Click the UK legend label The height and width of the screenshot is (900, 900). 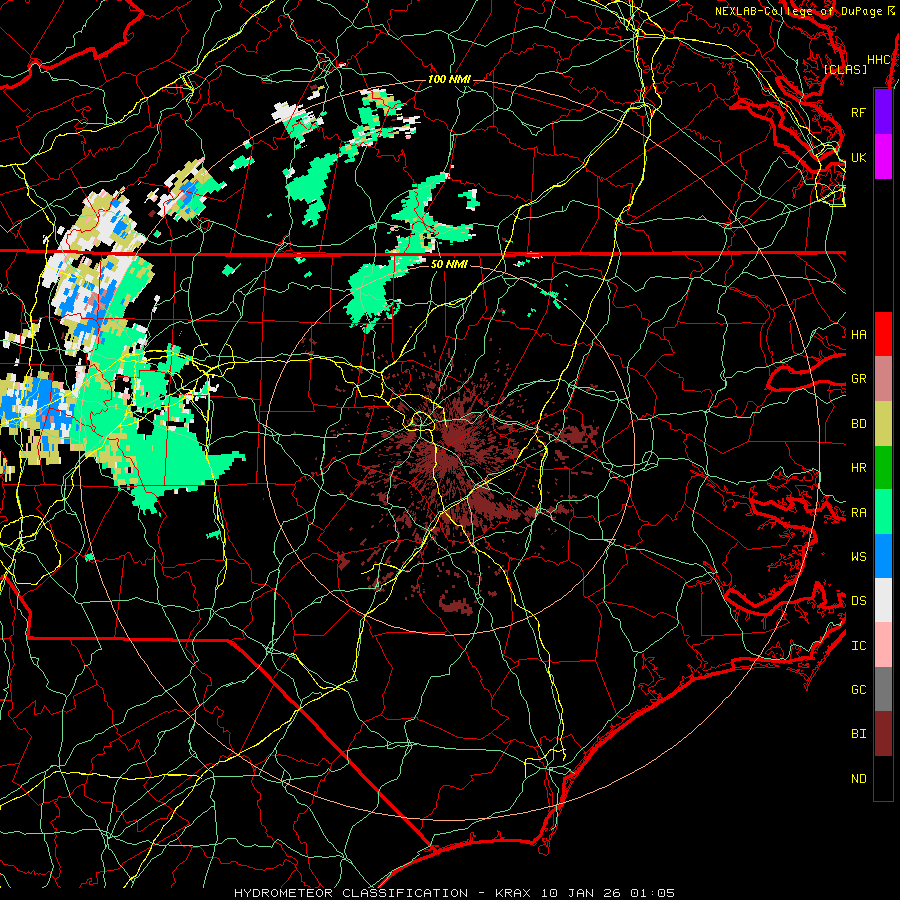(858, 157)
